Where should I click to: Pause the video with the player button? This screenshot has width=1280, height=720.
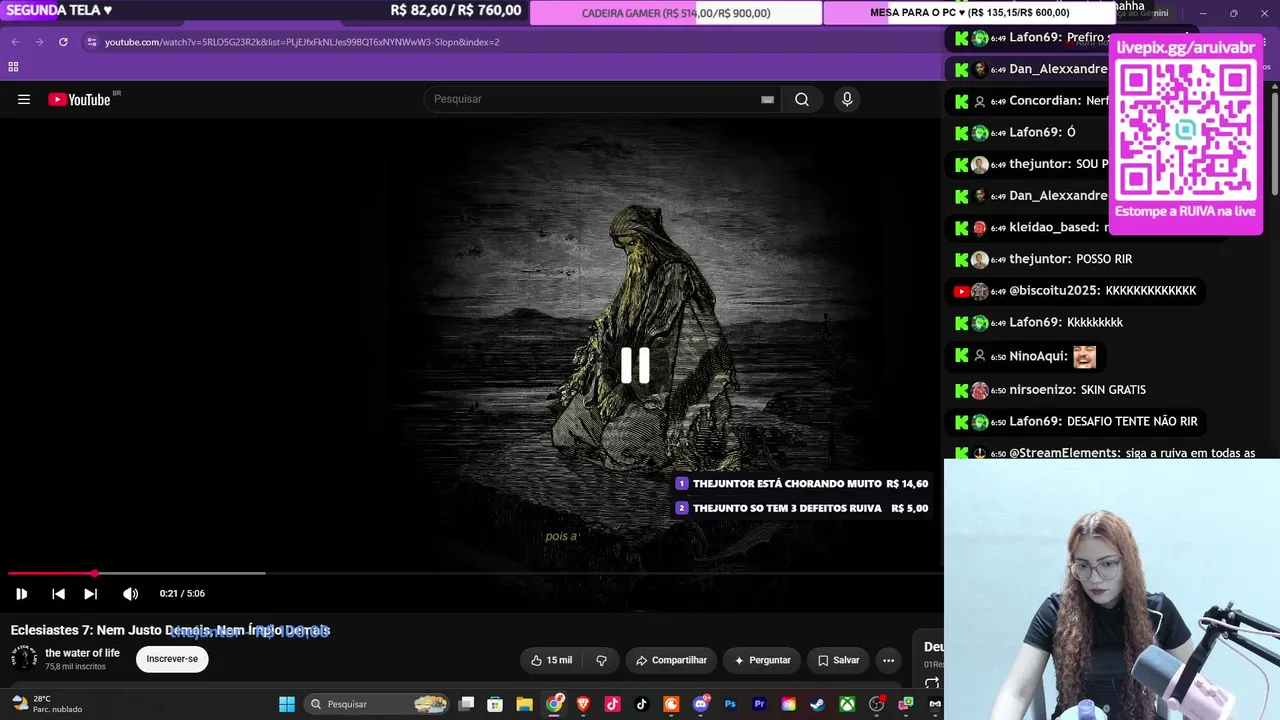tap(21, 594)
